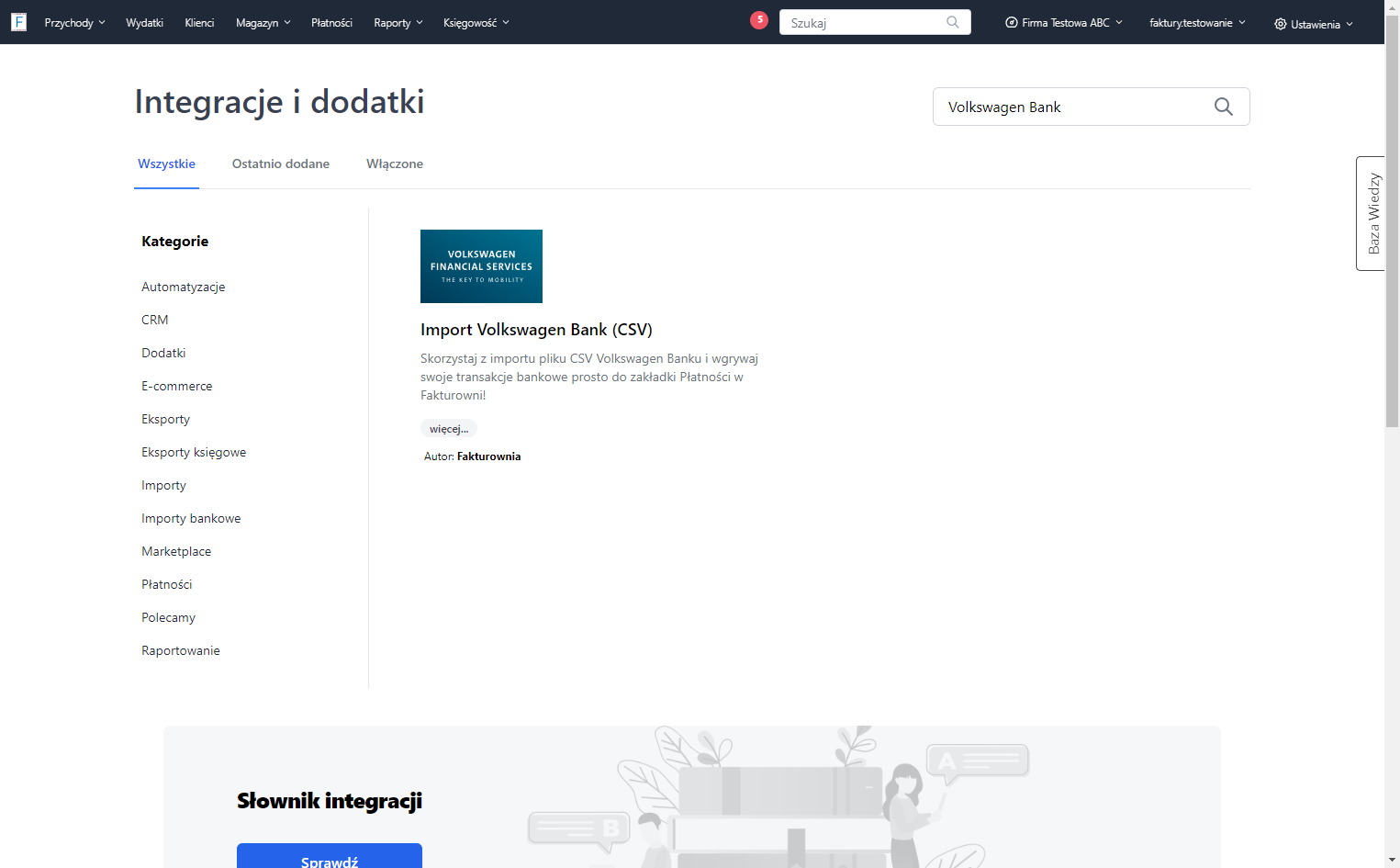Click the magnifier icon in top search bar
This screenshot has height=868, width=1400.
(x=953, y=22)
